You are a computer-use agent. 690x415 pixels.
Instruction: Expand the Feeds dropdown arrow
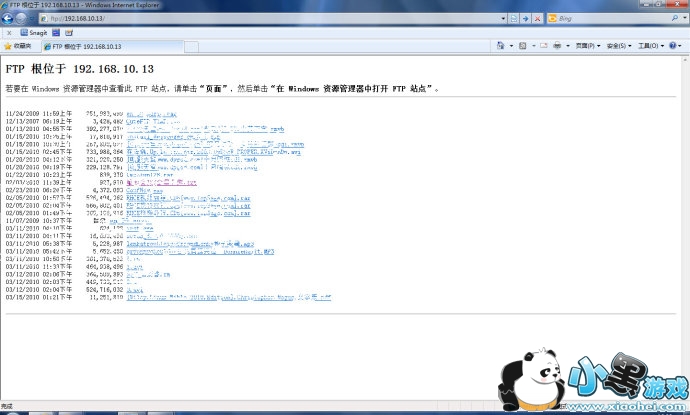coord(533,46)
